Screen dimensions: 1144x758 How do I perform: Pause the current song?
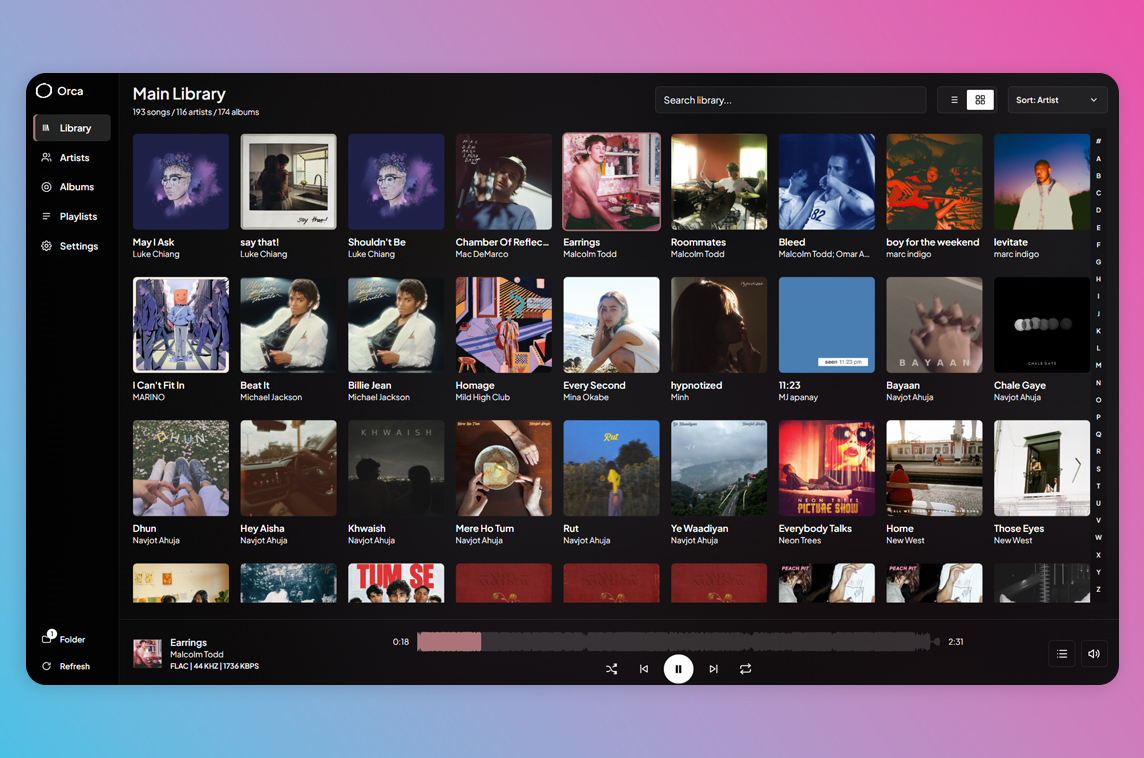point(679,669)
